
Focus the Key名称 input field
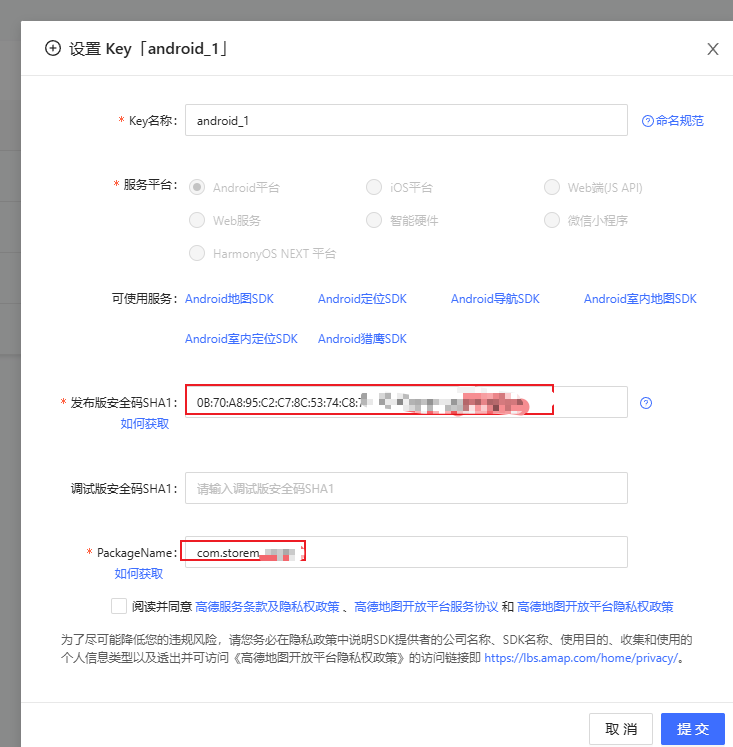406,120
